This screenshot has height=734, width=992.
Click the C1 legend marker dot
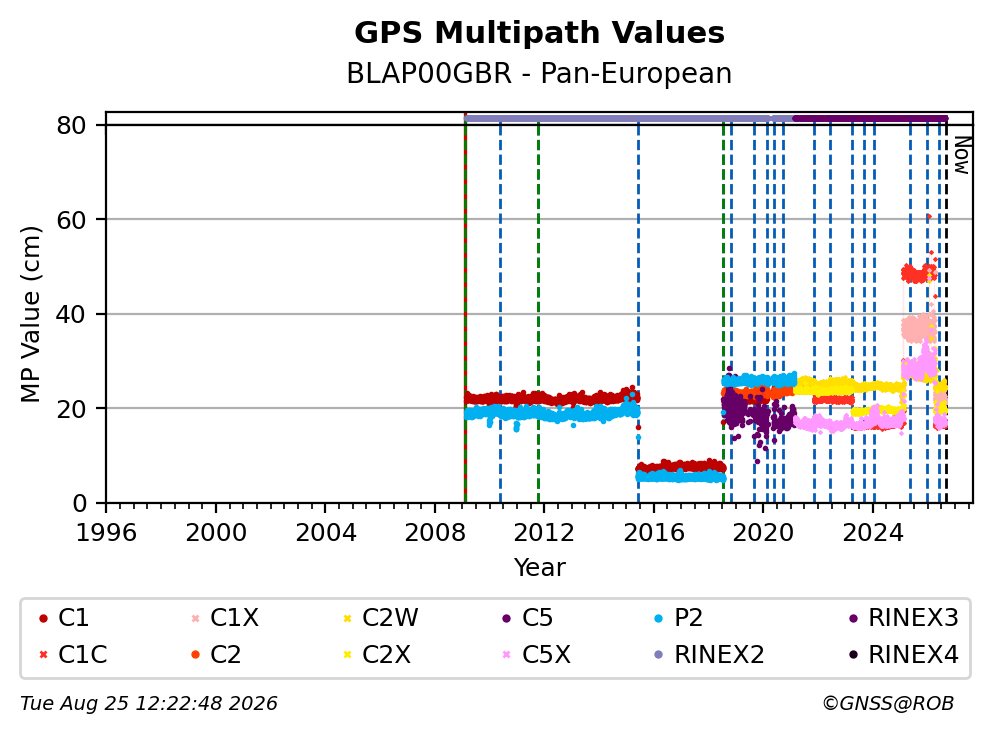43,618
